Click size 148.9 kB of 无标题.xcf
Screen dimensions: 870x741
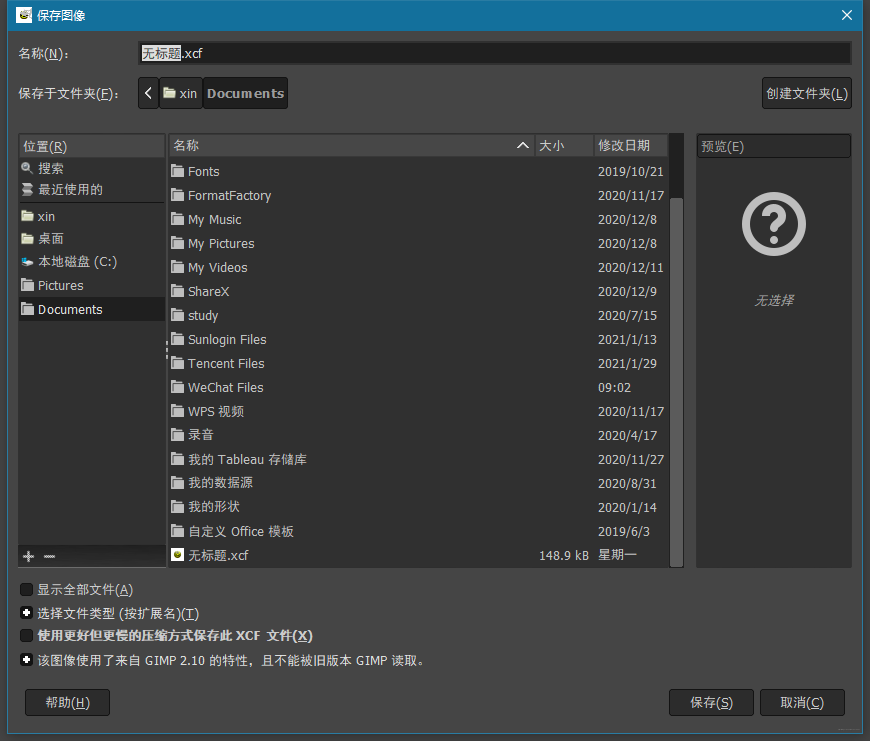(x=564, y=555)
